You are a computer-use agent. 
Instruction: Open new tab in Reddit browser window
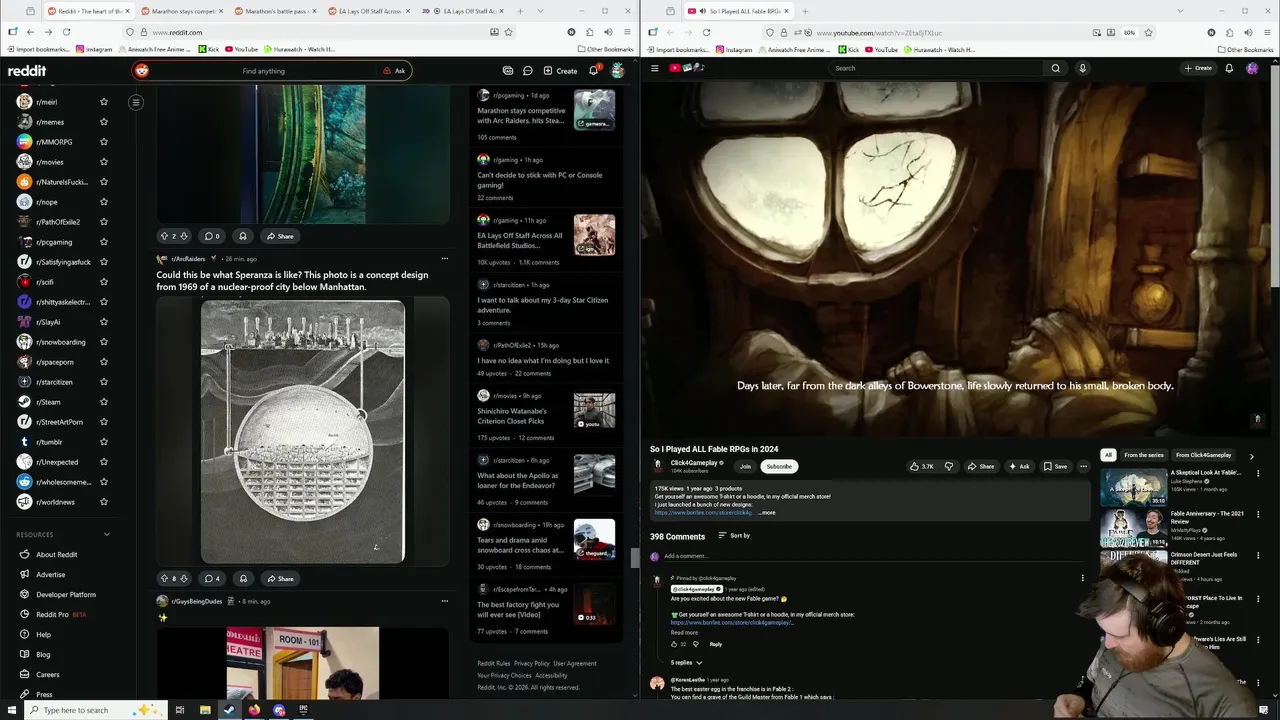pyautogui.click(x=520, y=11)
